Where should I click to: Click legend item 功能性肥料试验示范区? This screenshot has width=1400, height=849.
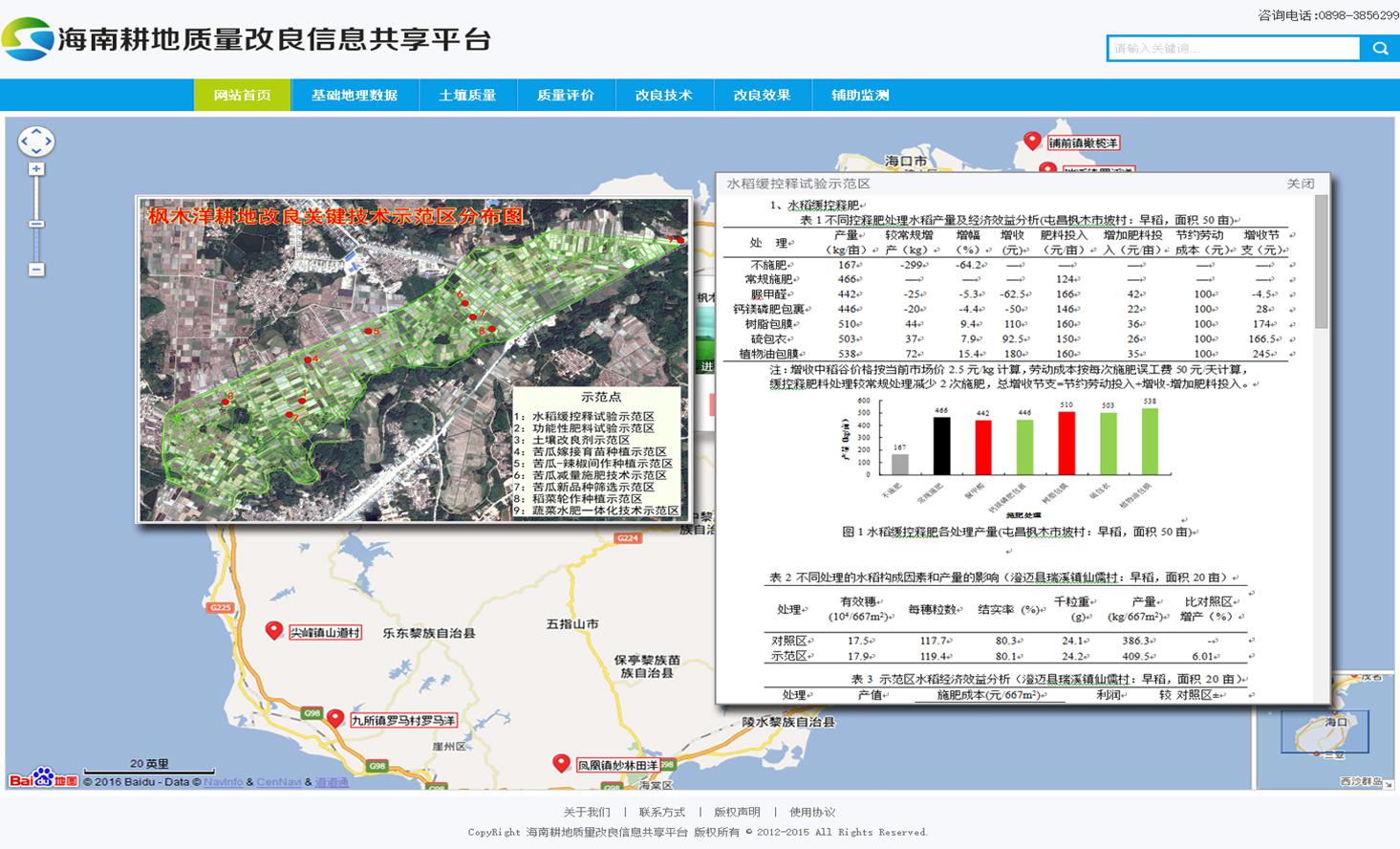coord(584,428)
